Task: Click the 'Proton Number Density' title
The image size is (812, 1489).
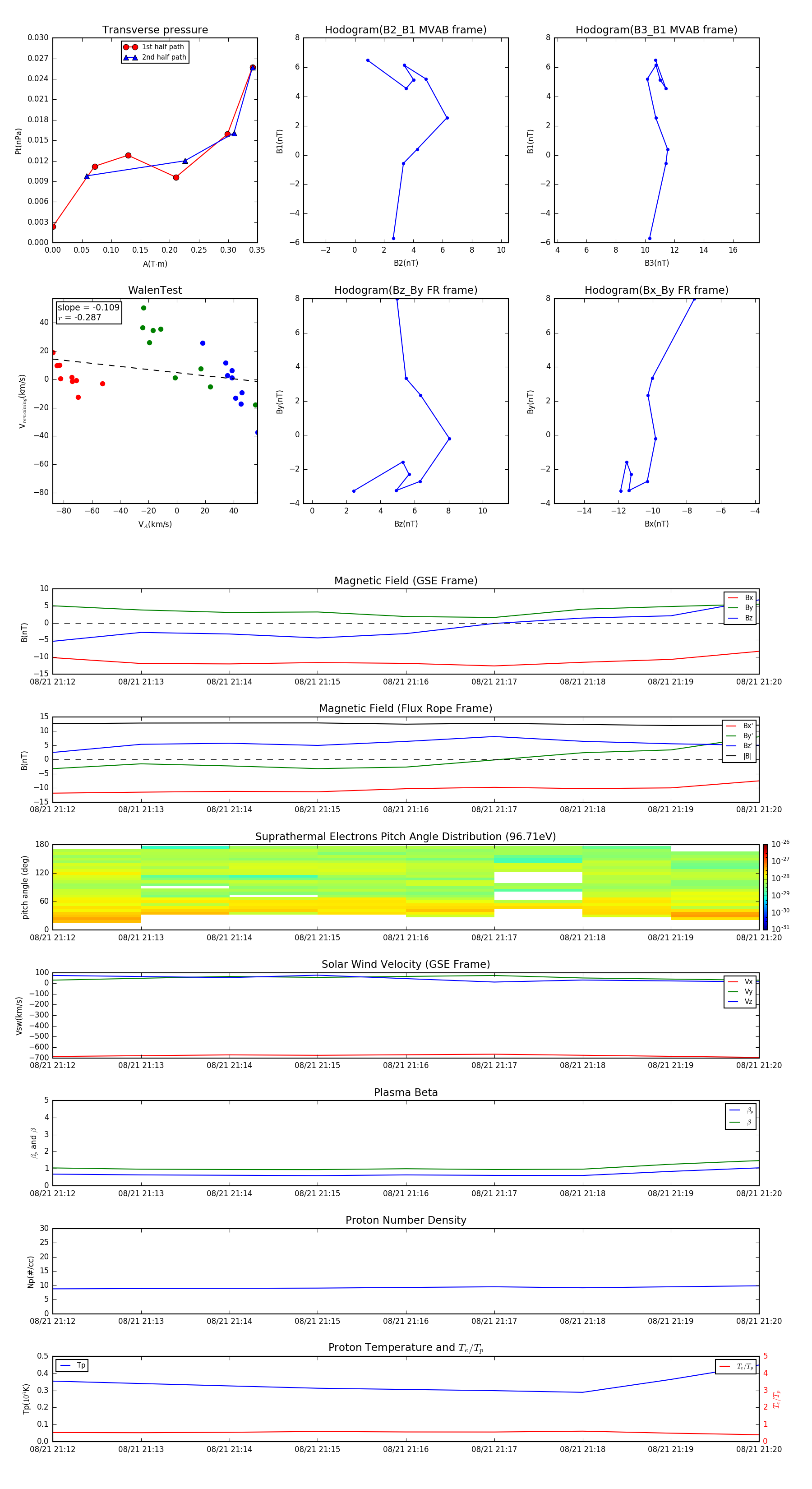Action: pyautogui.click(x=406, y=1220)
